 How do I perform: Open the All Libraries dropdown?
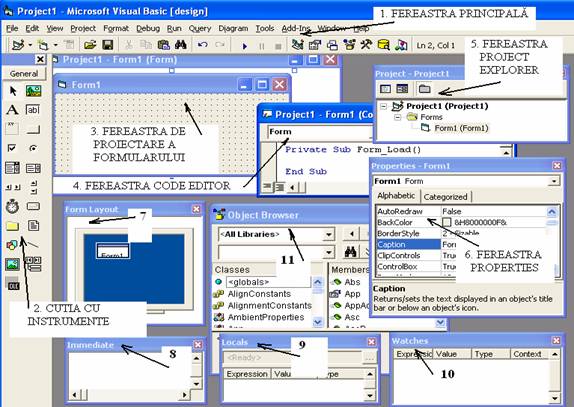click(328, 234)
